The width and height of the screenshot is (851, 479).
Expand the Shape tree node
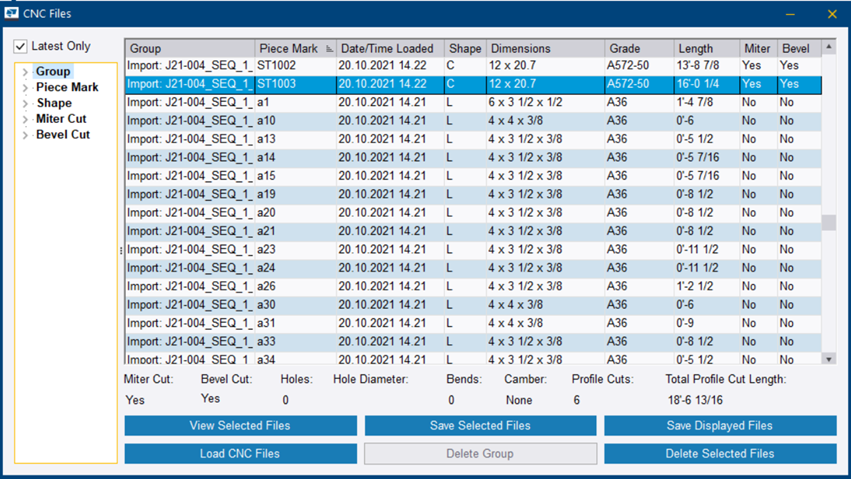coord(26,104)
